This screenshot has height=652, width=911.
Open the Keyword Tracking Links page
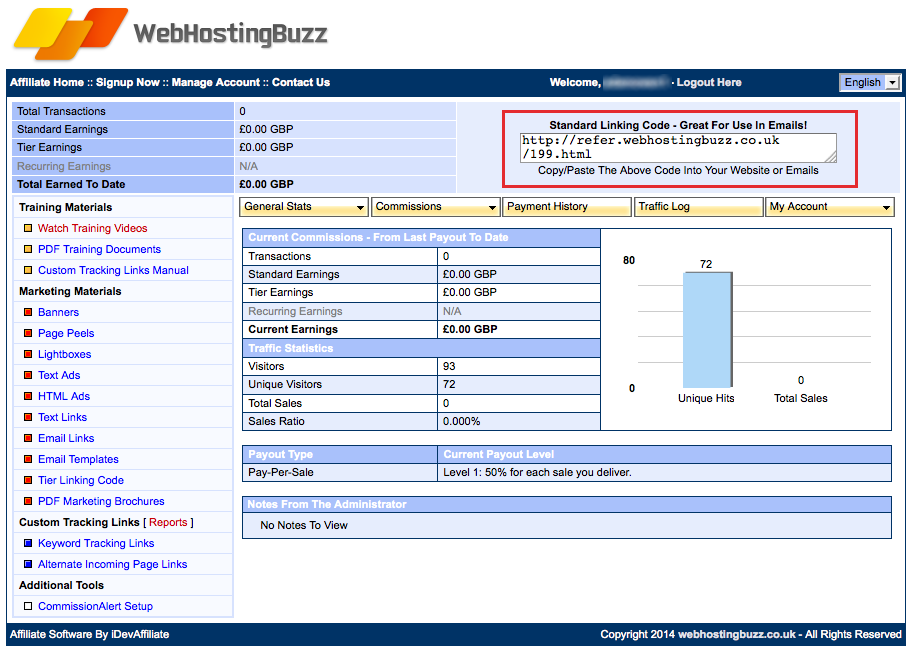96,543
